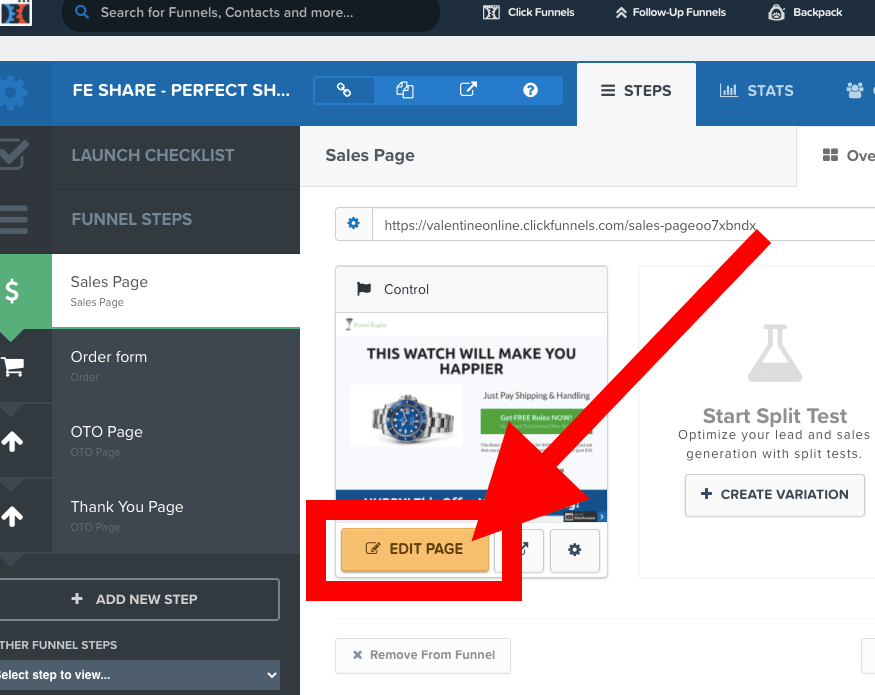Viewport: 875px width, 695px height.
Task: Click the ClickFunnels logo icon
Action: tap(15, 12)
